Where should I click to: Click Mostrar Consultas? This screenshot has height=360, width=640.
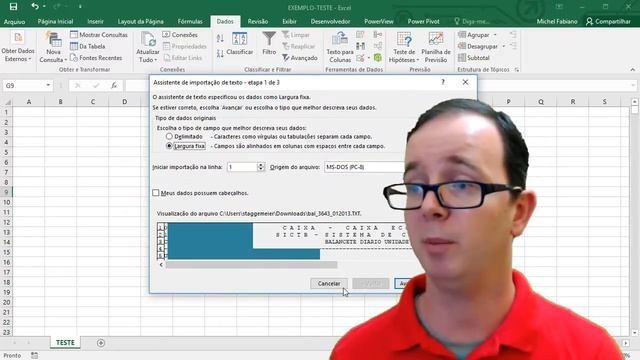pos(99,35)
